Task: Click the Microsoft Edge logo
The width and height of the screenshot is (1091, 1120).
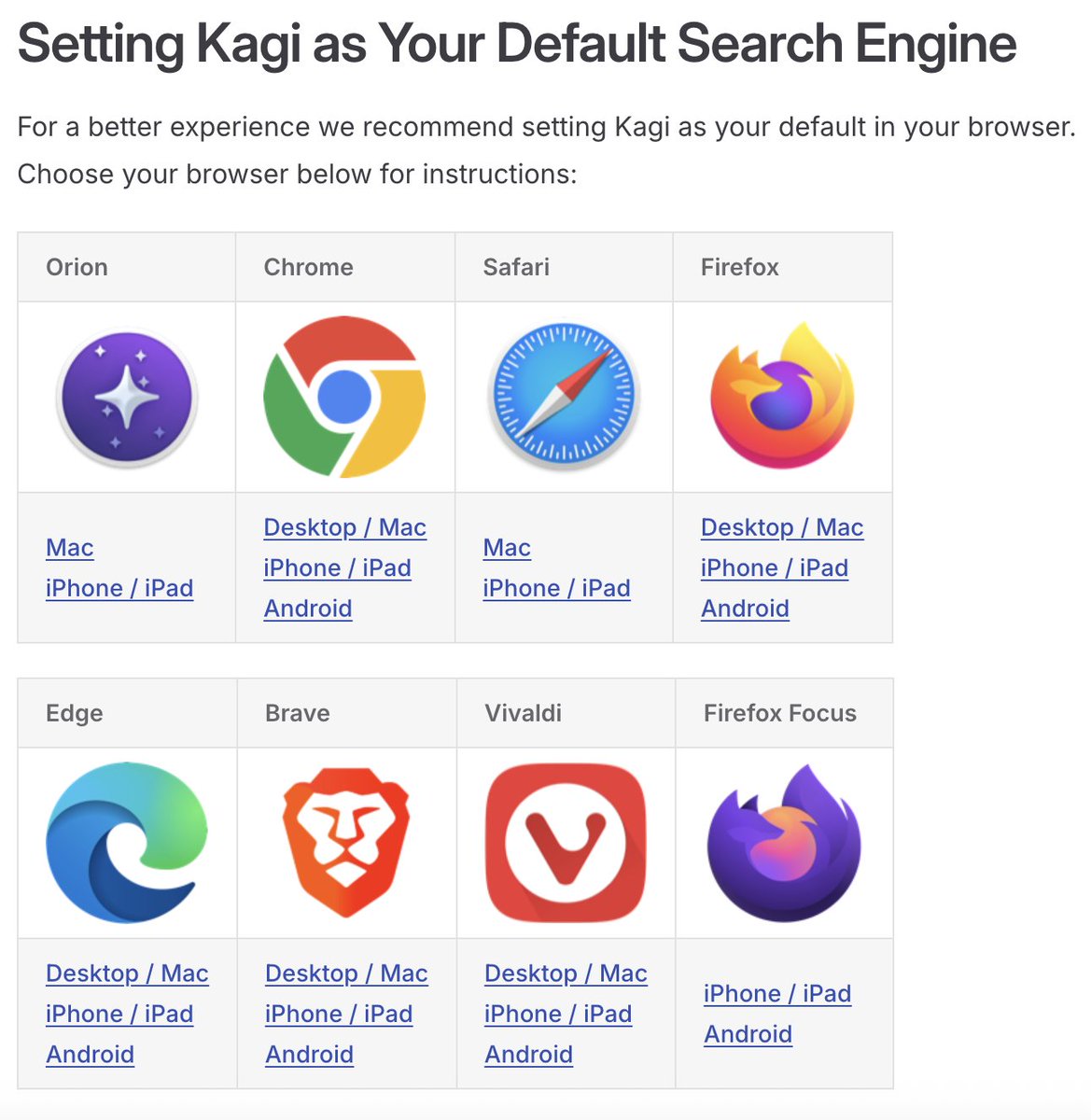Action: pos(127,843)
